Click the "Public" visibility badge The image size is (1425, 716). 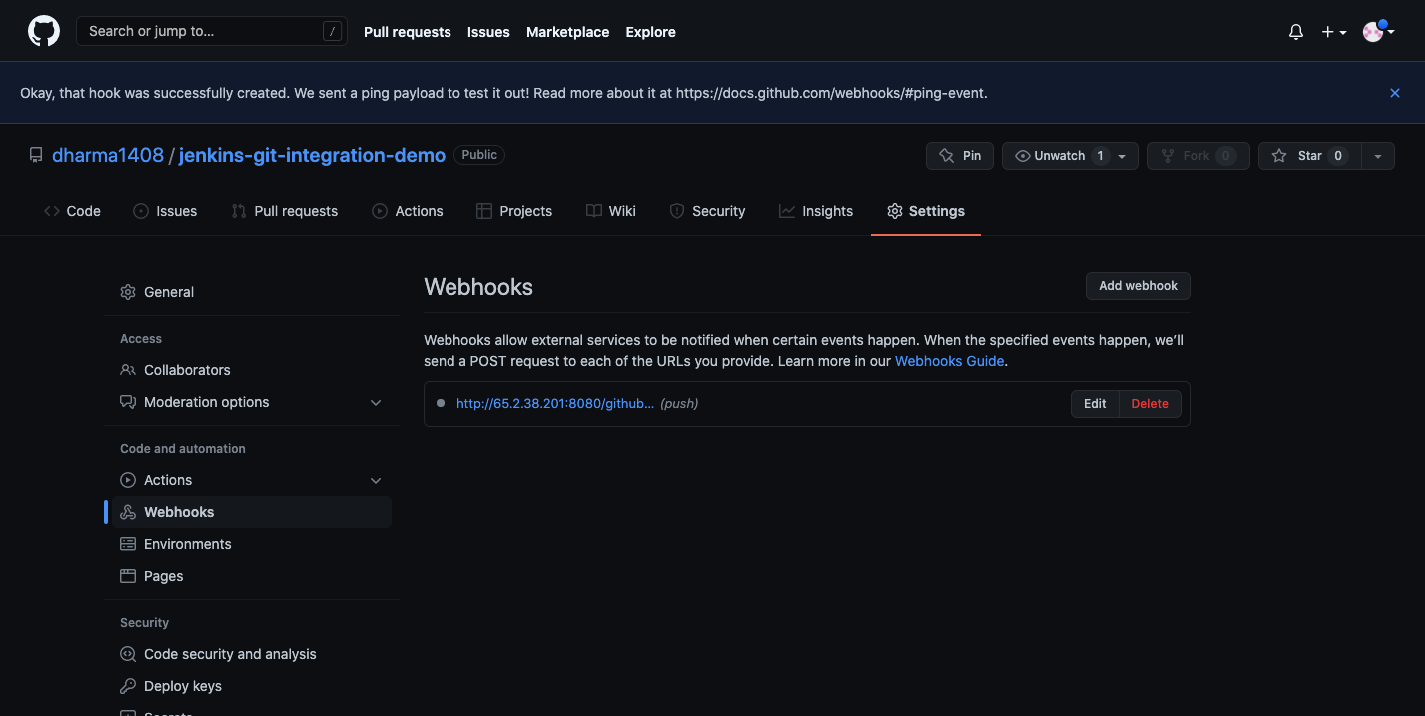click(479, 155)
